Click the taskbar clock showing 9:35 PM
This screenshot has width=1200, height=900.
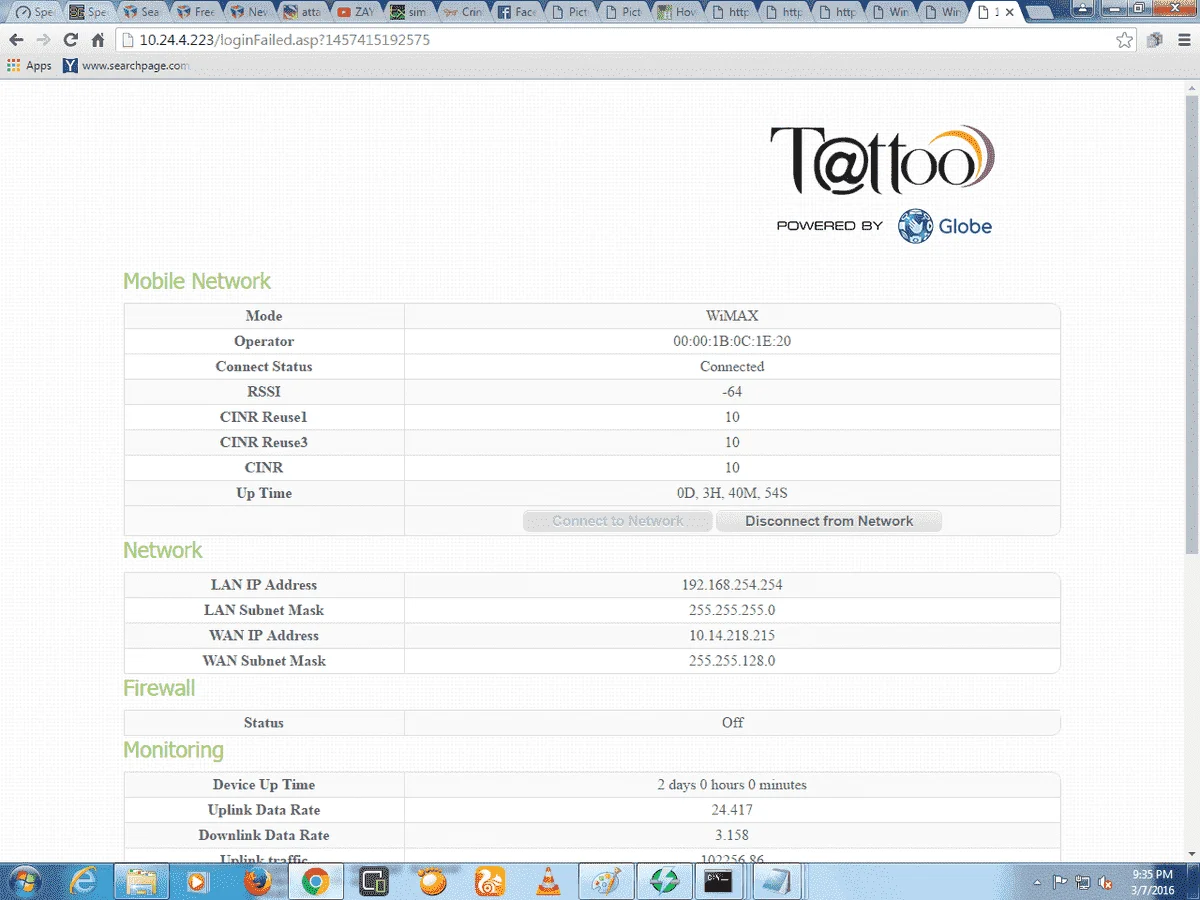pyautogui.click(x=1152, y=881)
